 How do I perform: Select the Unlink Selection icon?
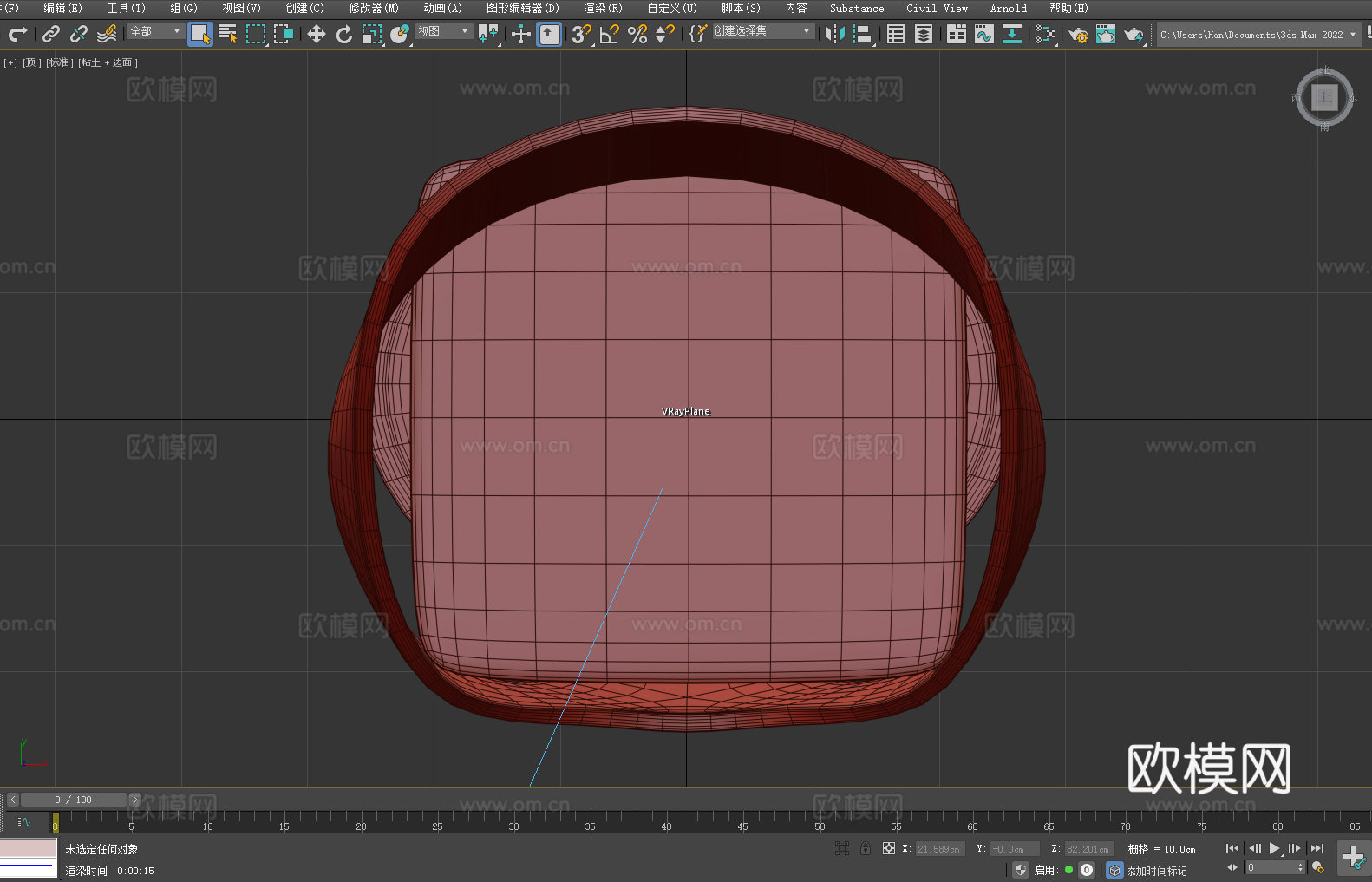point(79,34)
